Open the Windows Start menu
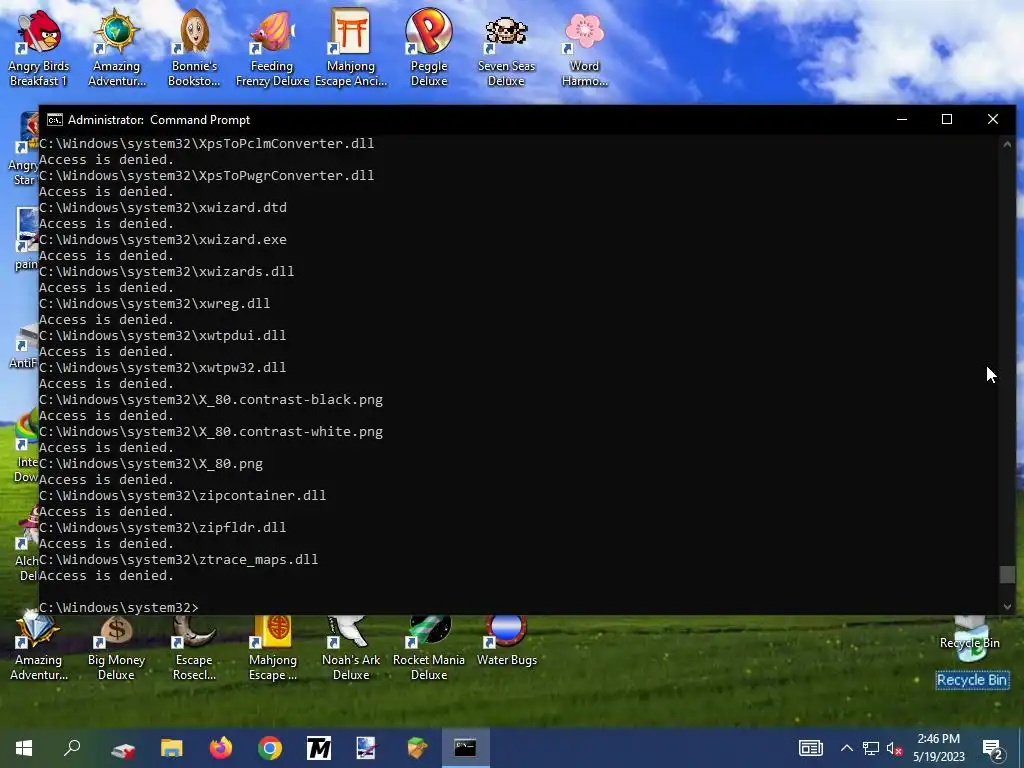 tap(24, 748)
